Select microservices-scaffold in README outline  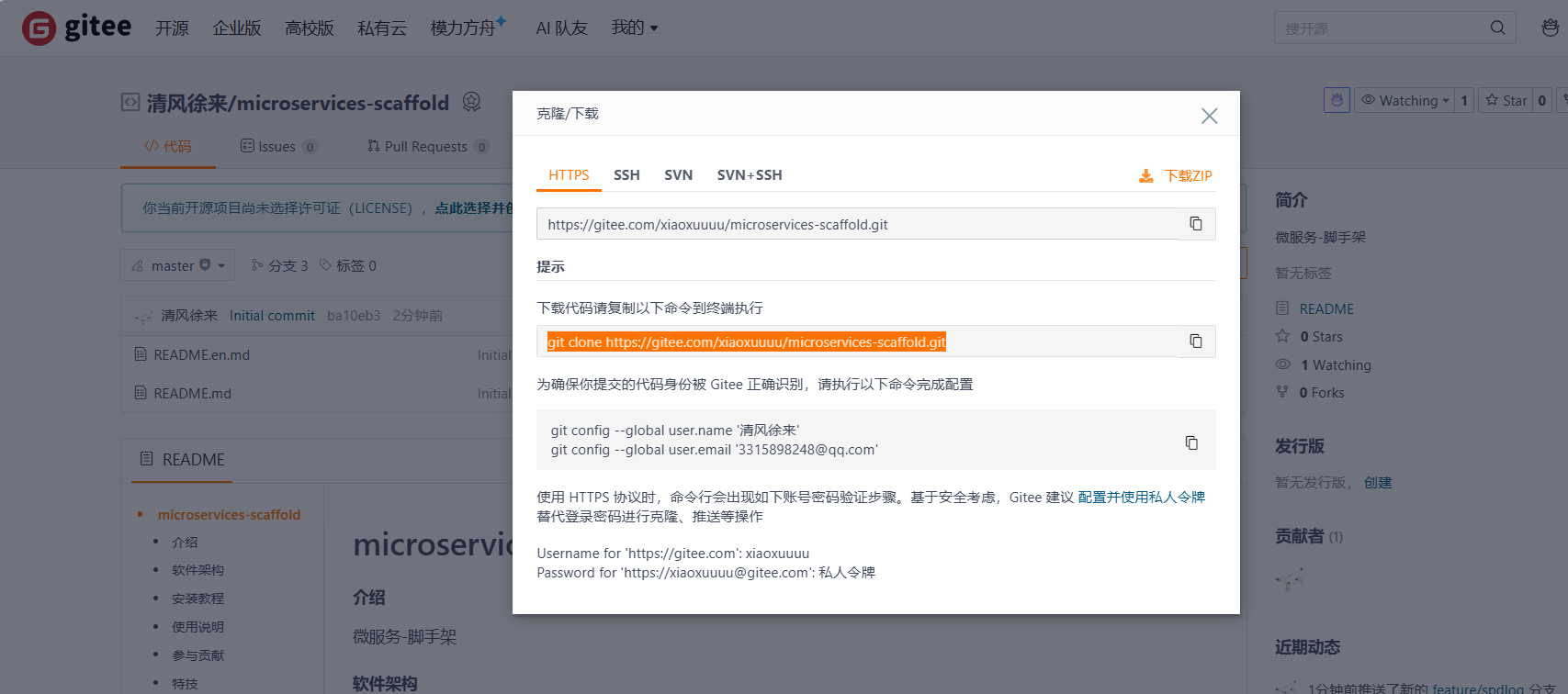click(229, 515)
